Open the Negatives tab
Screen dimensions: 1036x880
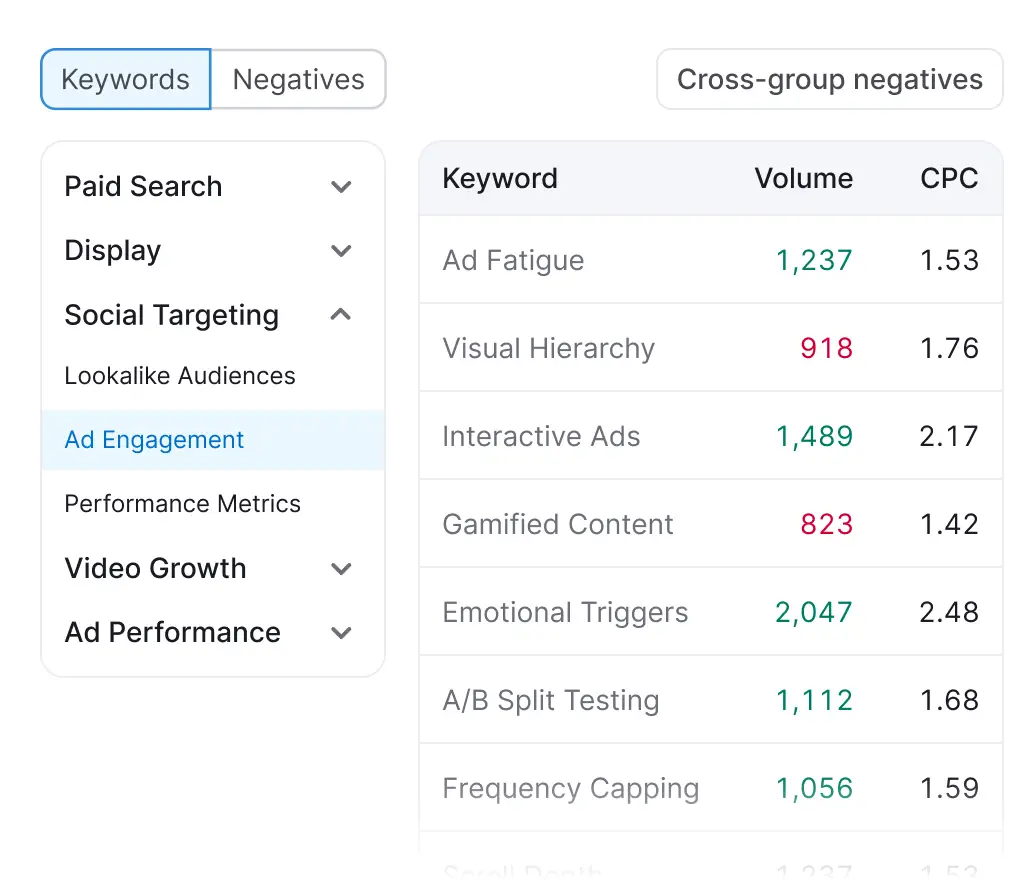tap(298, 80)
